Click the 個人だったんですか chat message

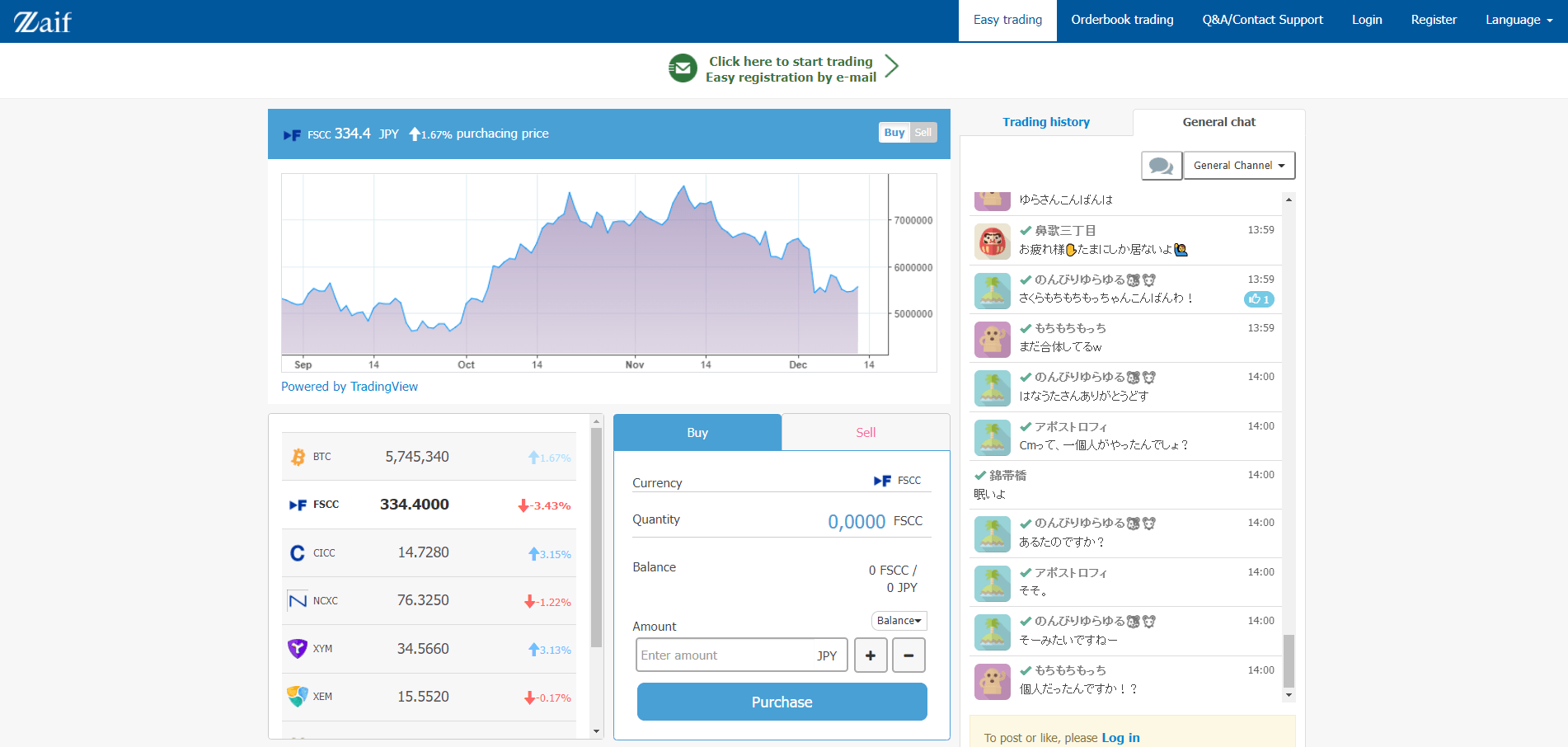tap(1078, 689)
